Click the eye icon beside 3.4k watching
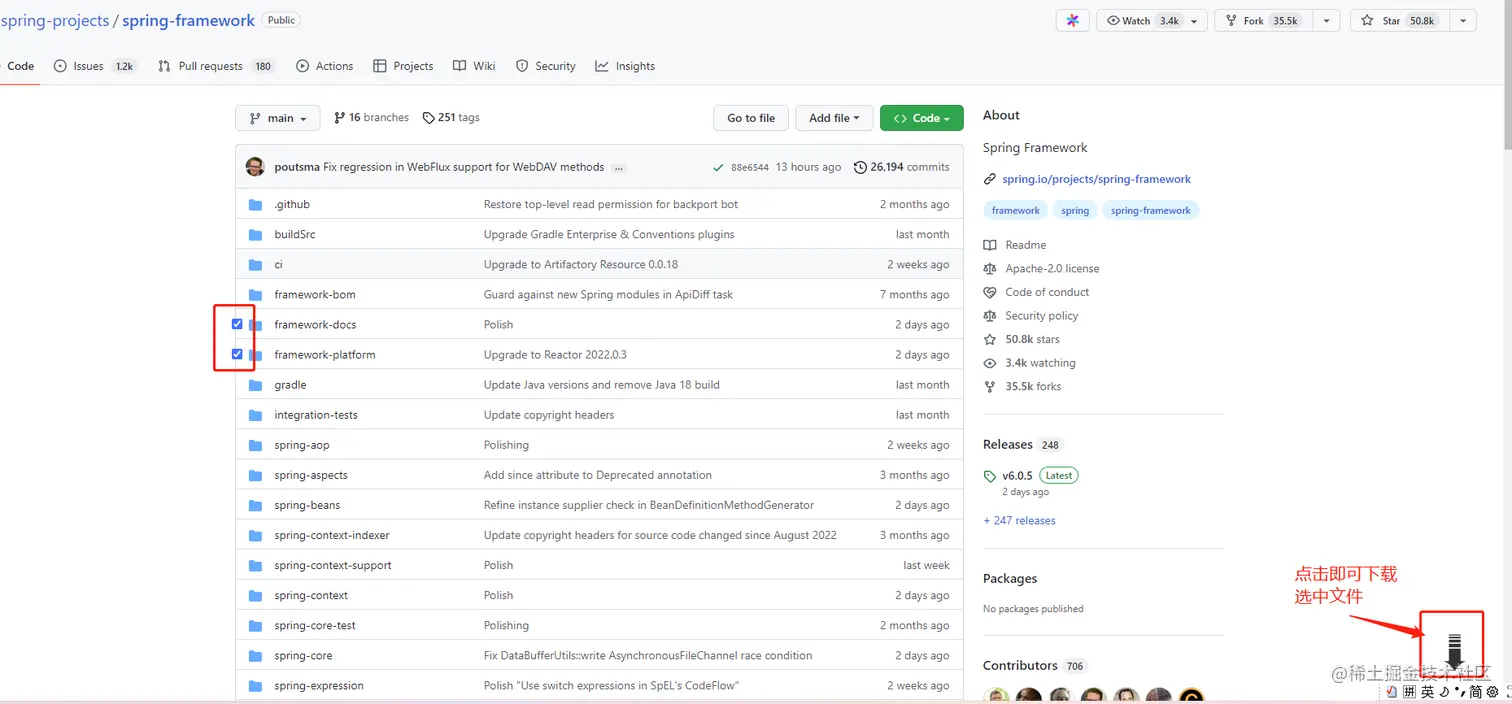 point(990,363)
